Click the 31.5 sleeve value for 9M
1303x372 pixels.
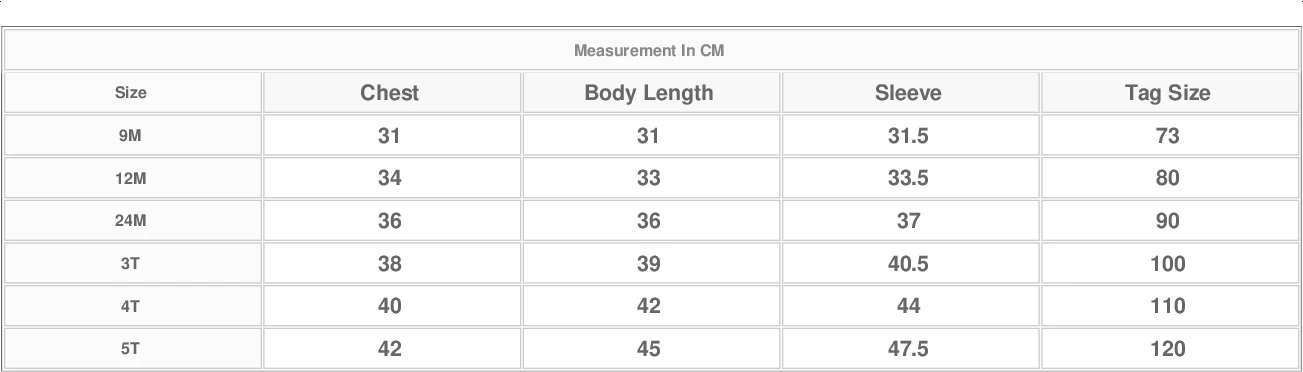point(908,136)
